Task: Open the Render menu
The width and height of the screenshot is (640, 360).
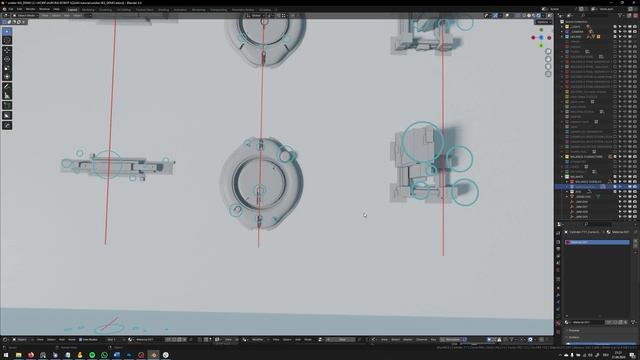Action: [x=31, y=9]
